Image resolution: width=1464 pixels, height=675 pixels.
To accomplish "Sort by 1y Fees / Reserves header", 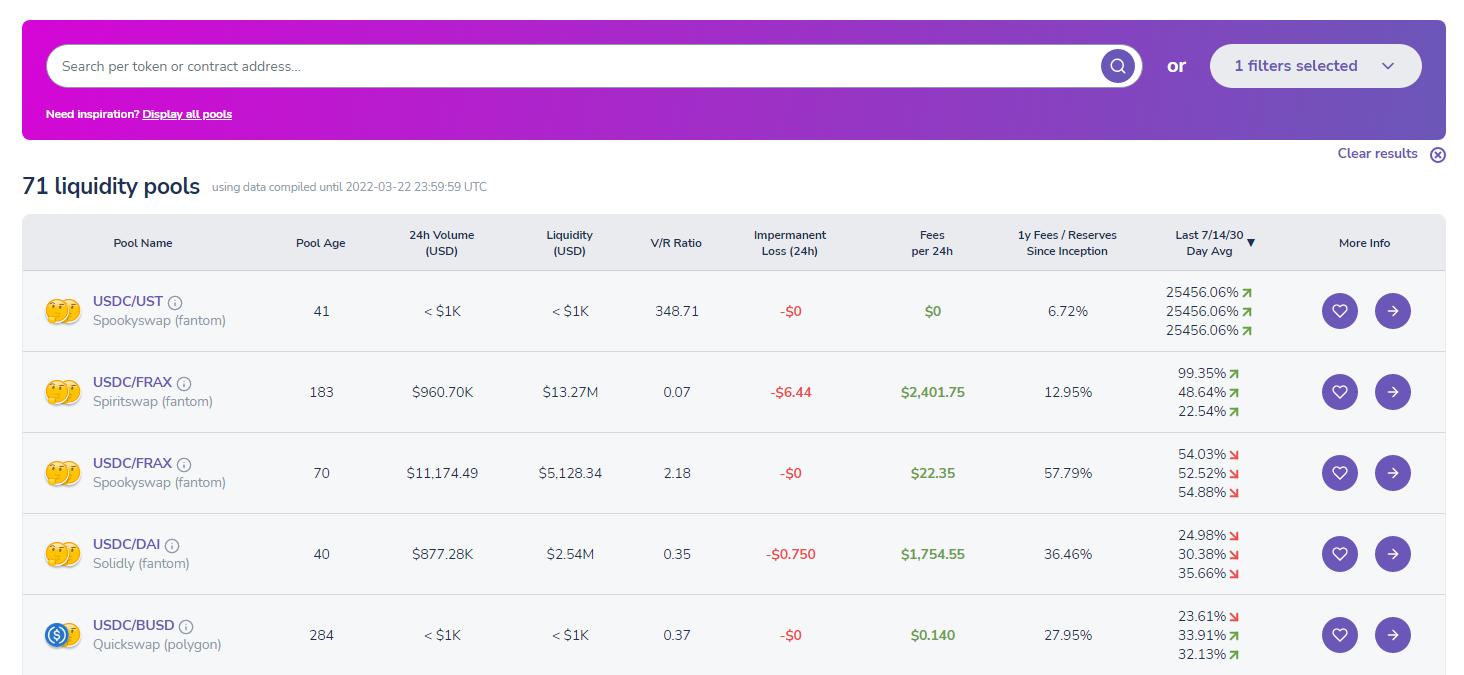I will (x=1067, y=243).
